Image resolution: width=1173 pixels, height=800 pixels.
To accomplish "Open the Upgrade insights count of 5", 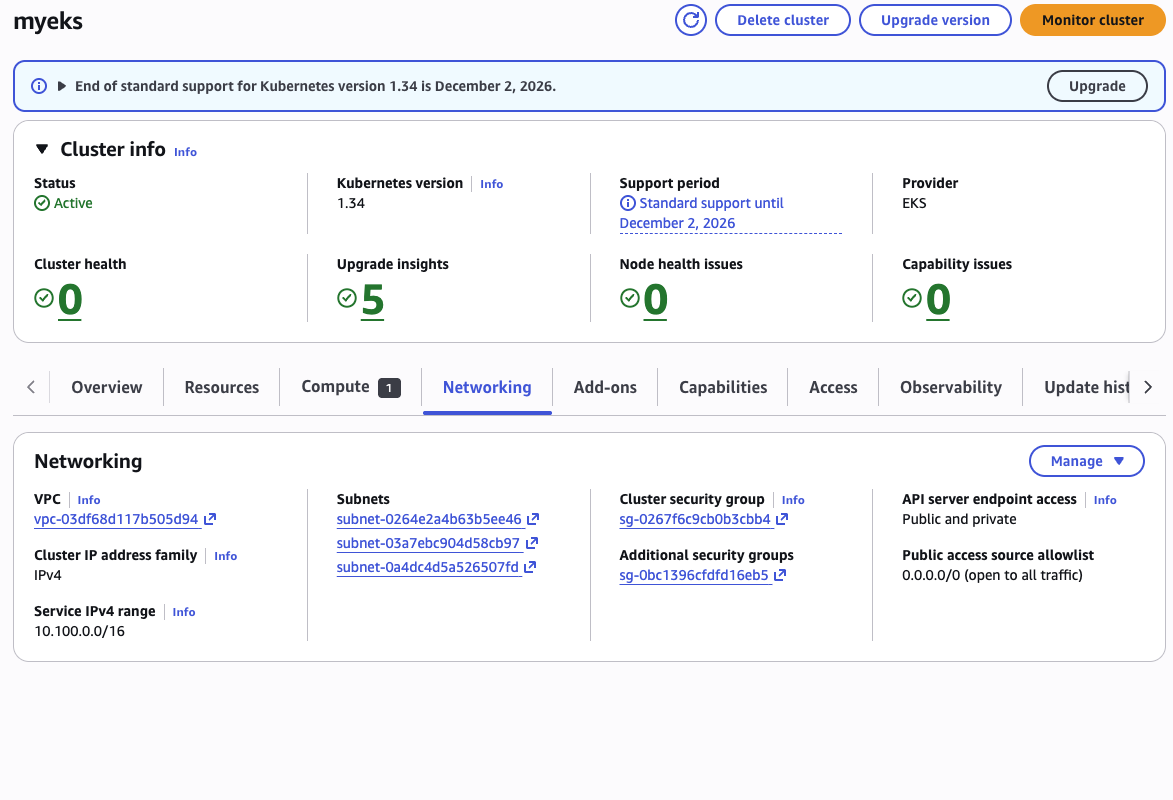I will tap(372, 300).
